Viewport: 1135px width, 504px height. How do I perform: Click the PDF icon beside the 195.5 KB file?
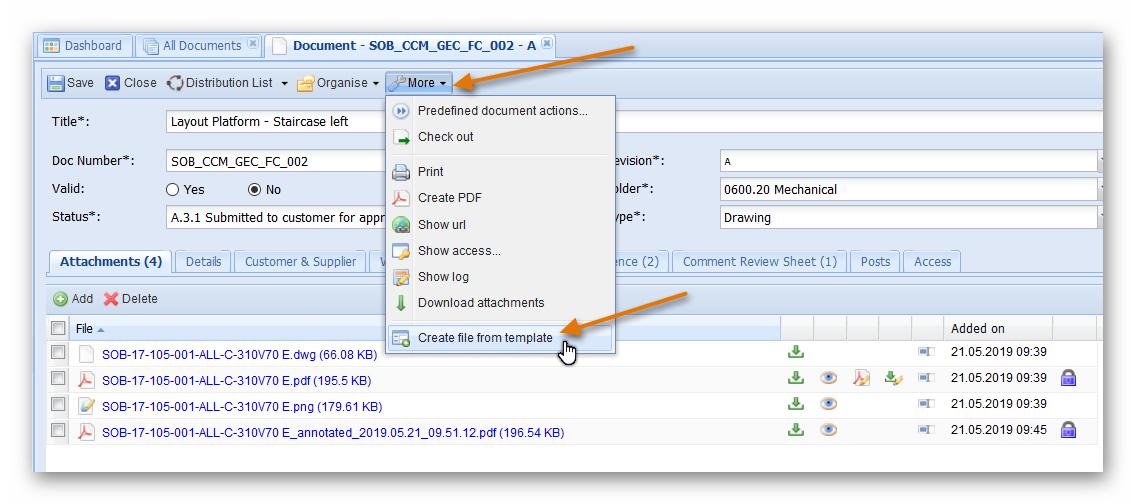tap(87, 379)
